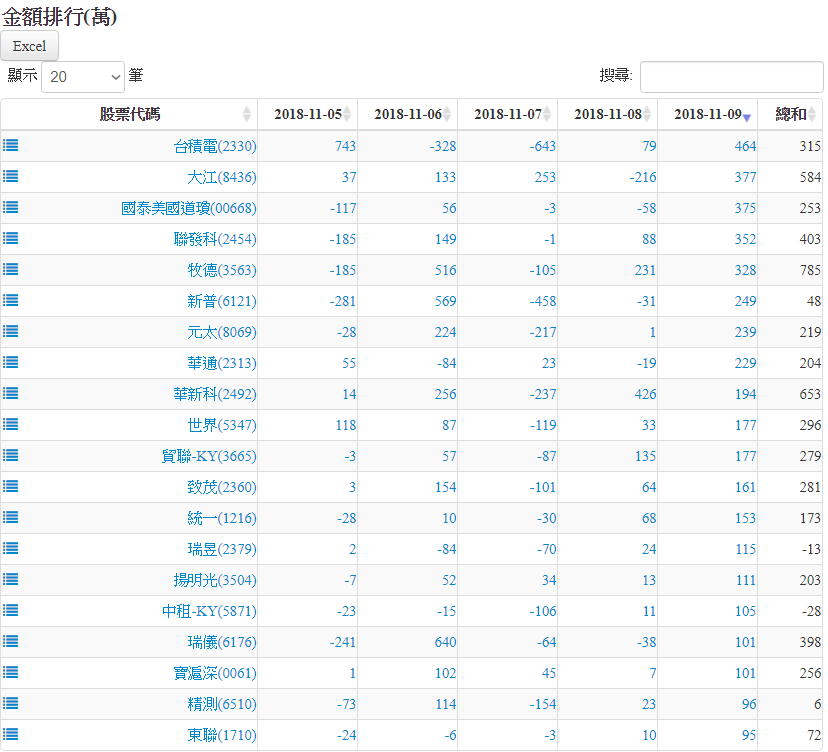Open the list icon for 華新科(2492)
828x752 pixels.
pos(11,393)
